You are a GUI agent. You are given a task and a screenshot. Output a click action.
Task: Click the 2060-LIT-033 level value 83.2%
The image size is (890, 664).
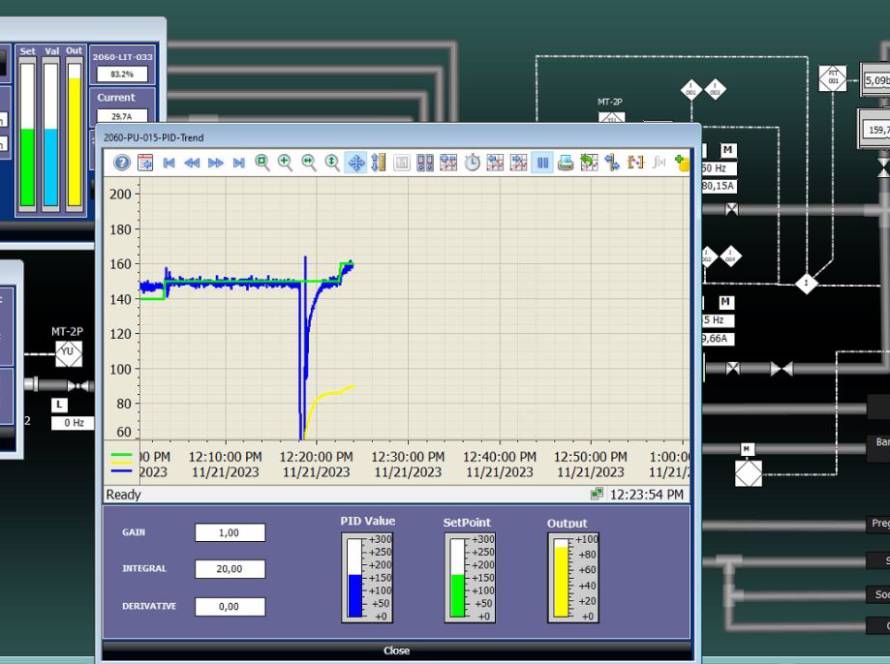(122, 74)
